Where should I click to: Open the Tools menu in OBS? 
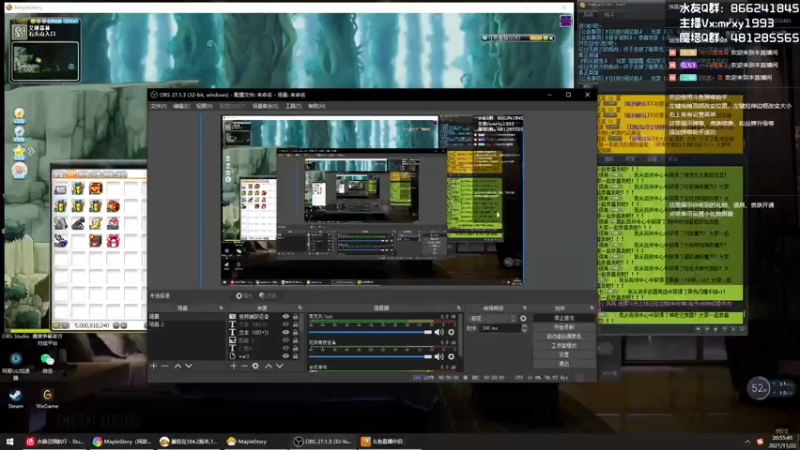coord(293,106)
